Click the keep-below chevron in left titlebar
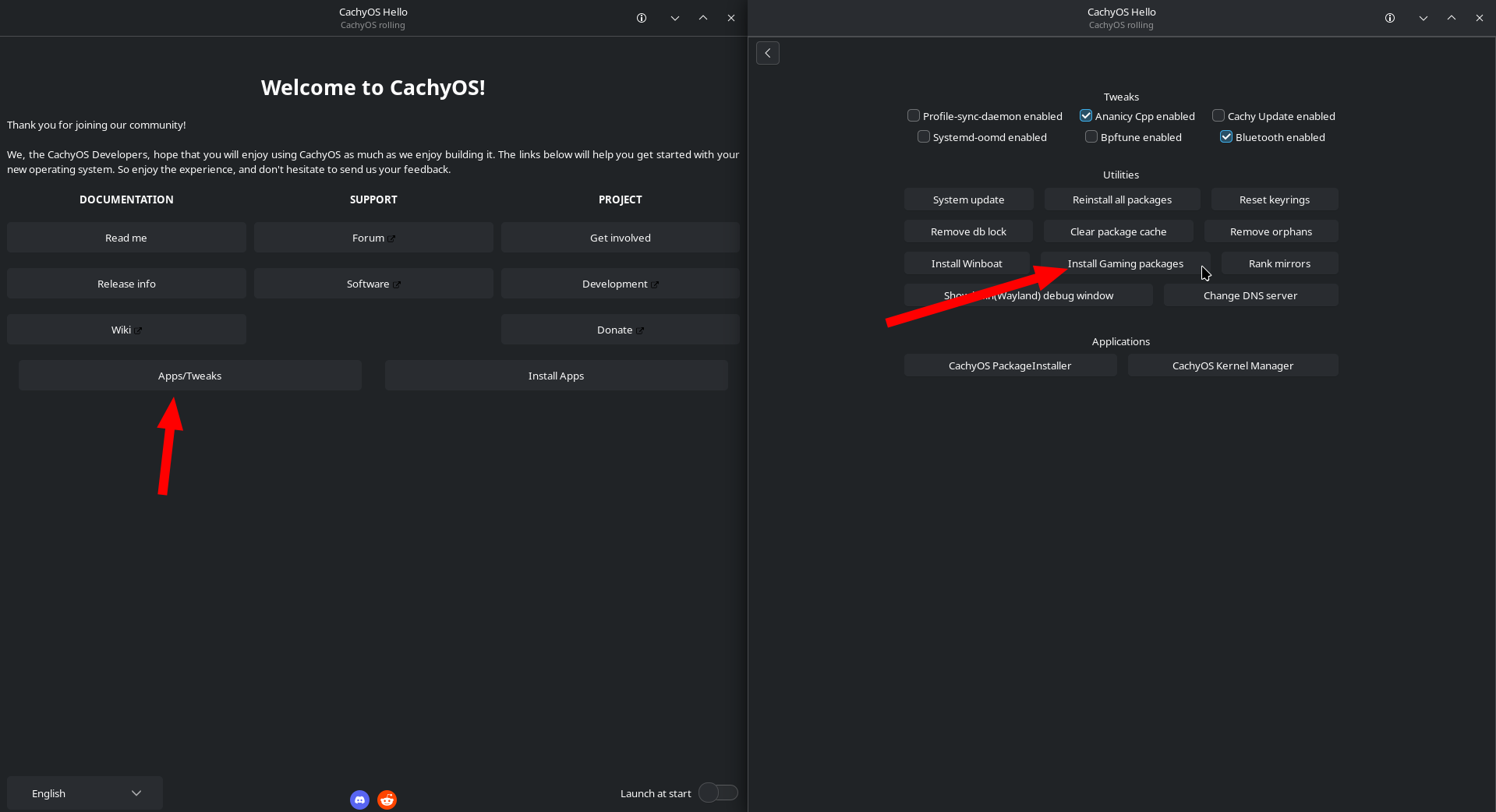 pyautogui.click(x=675, y=18)
